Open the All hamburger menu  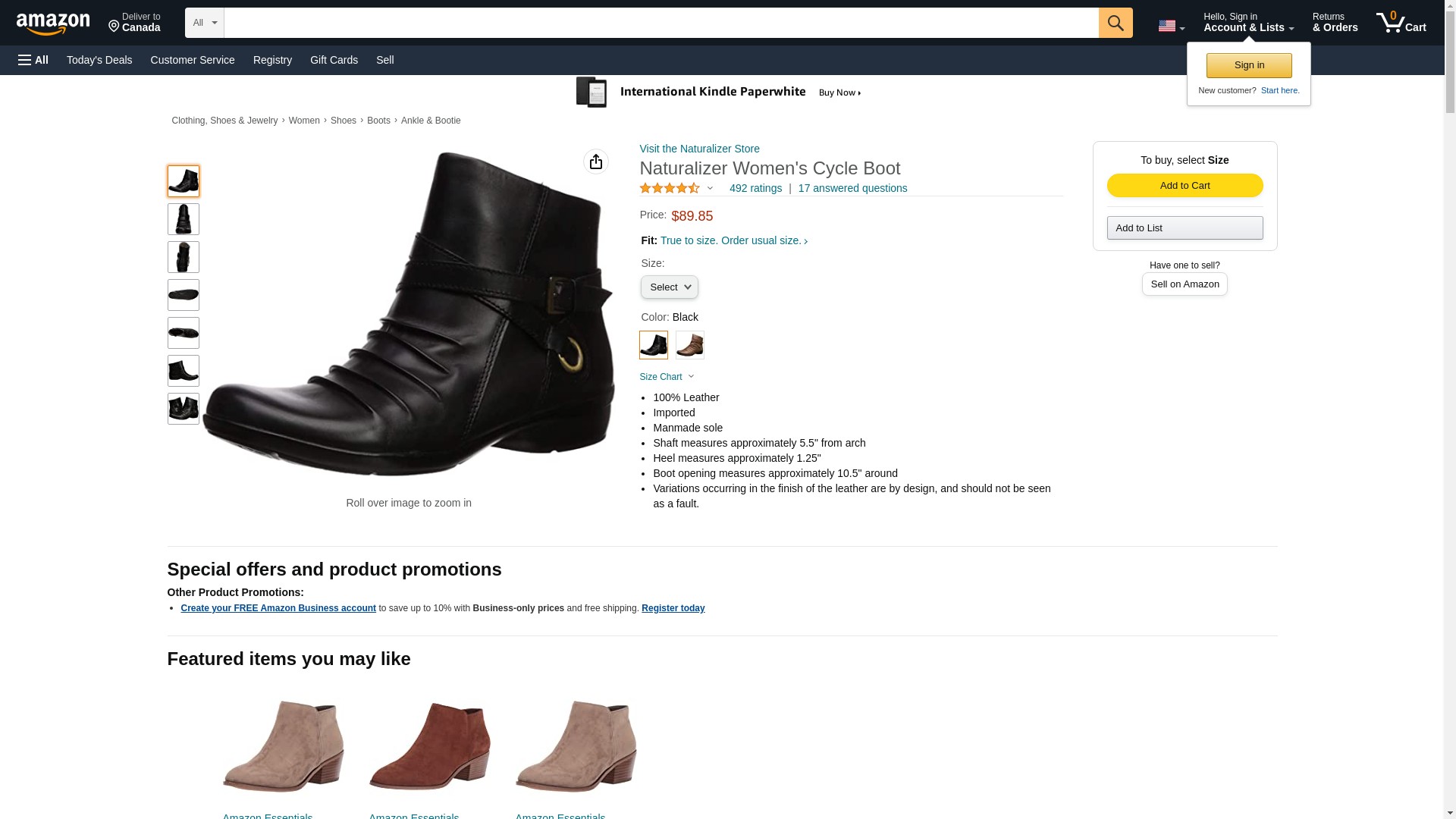point(33,60)
